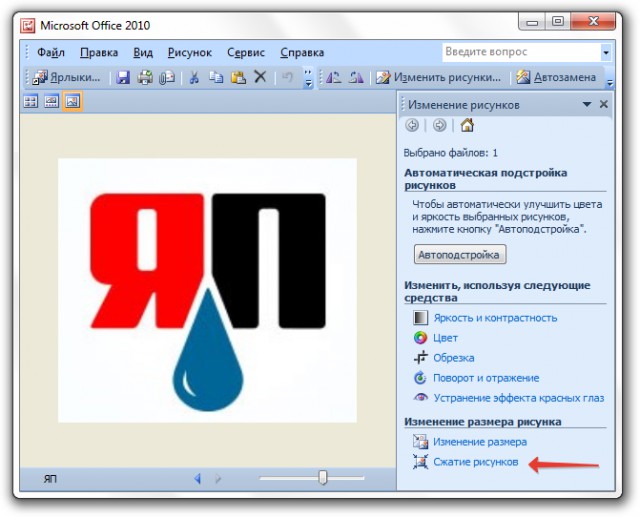Click the Введите вопрос help field
This screenshot has width=640, height=517.
pyautogui.click(x=521, y=52)
